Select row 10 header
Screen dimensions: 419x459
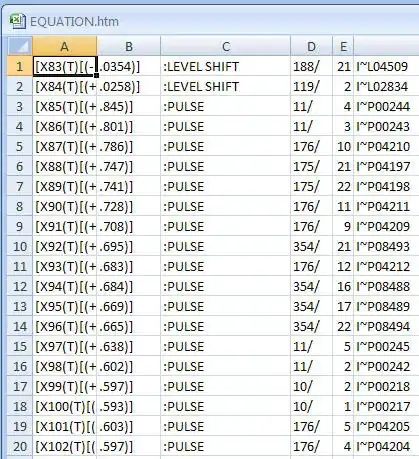20,246
